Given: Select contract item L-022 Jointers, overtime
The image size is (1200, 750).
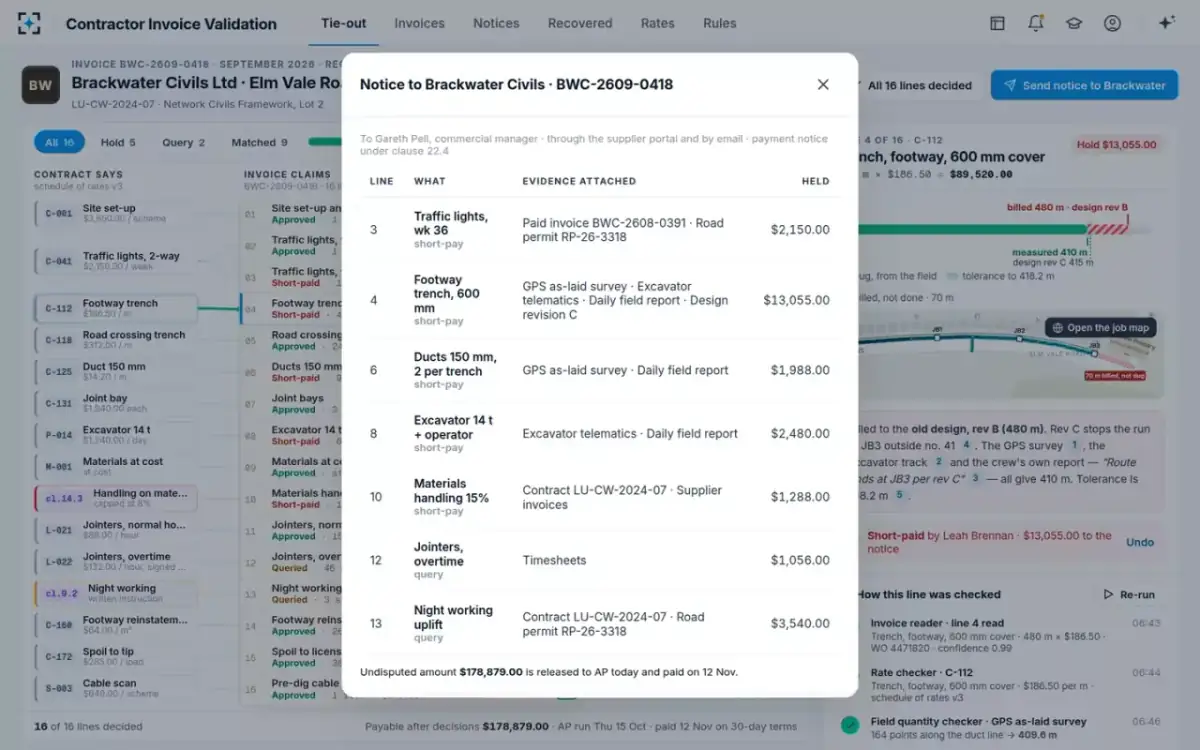Looking at the screenshot, I should tap(115, 561).
